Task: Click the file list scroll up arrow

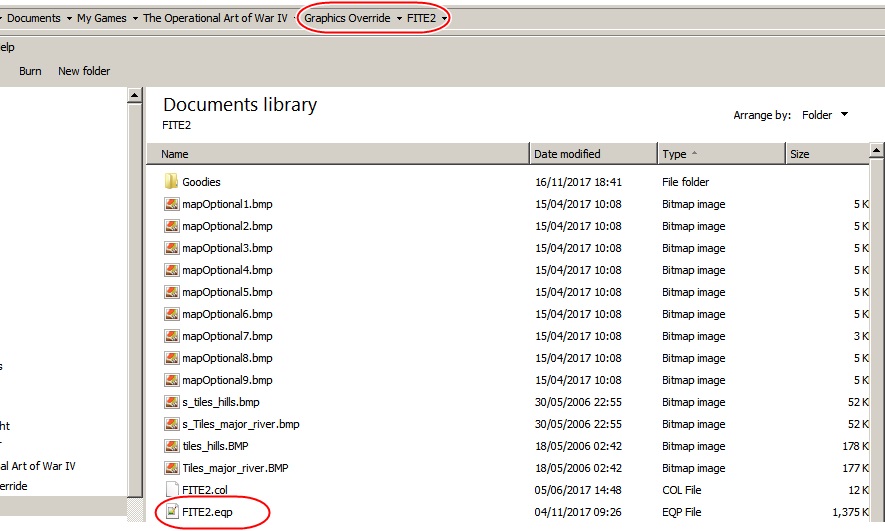Action: [x=877, y=150]
